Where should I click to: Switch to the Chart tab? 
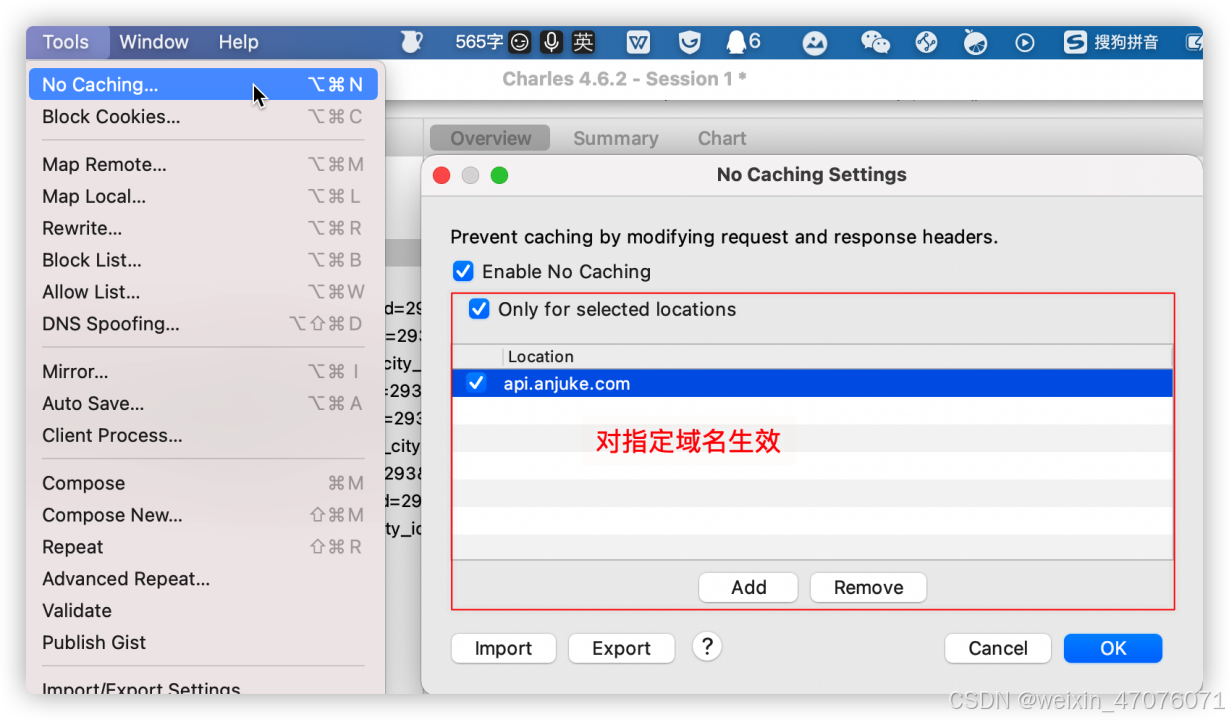pos(722,138)
